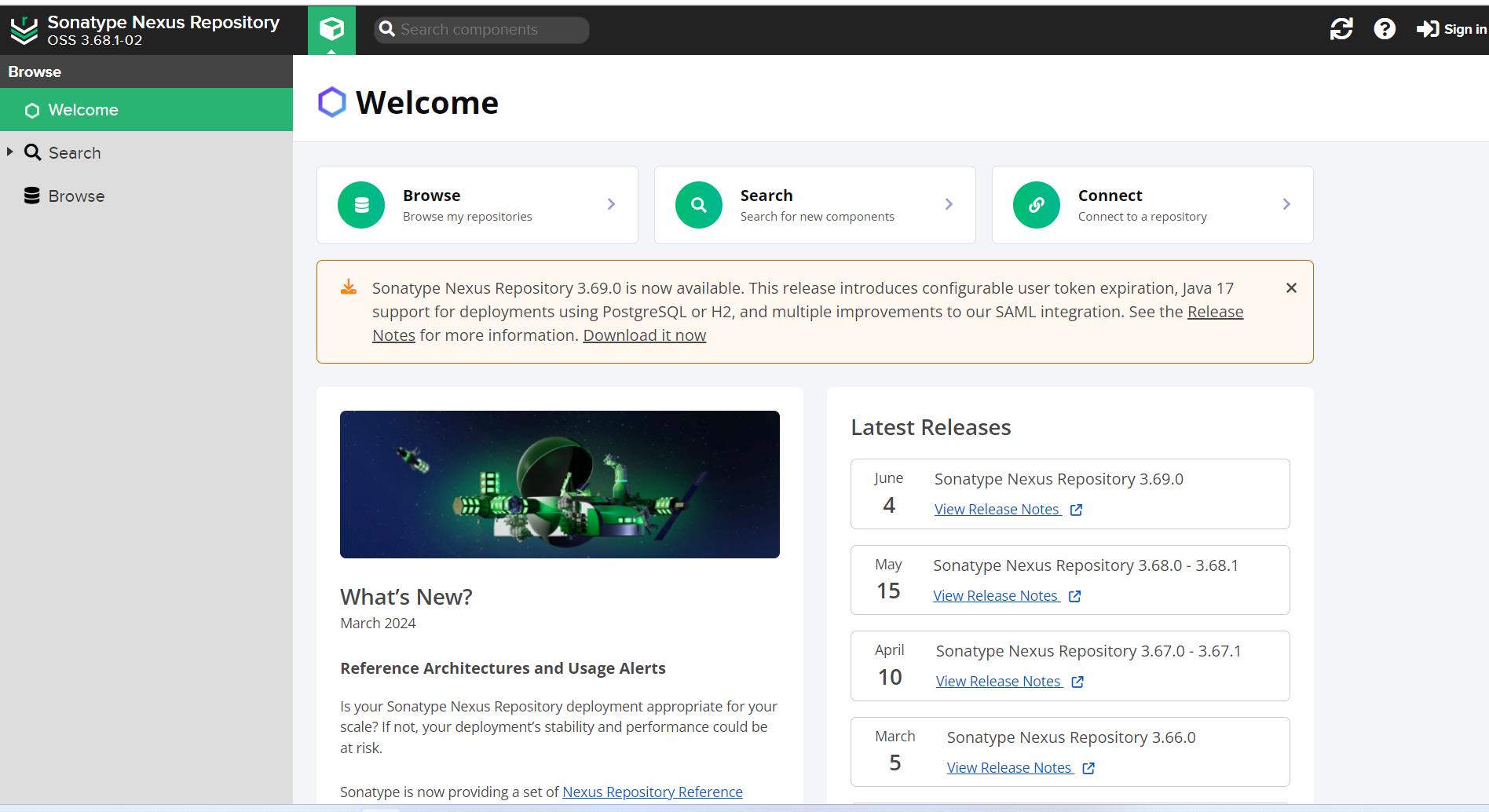
Task: Open the Download it now link
Action: tap(644, 335)
